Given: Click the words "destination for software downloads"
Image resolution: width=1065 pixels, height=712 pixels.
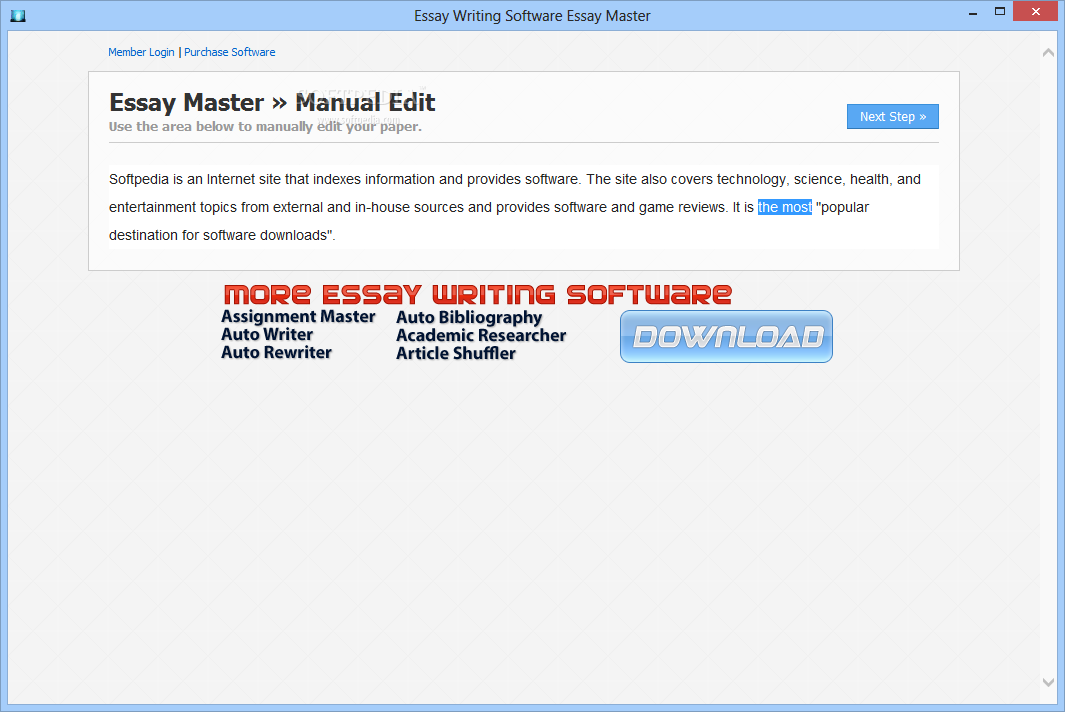Looking at the screenshot, I should (x=218, y=235).
